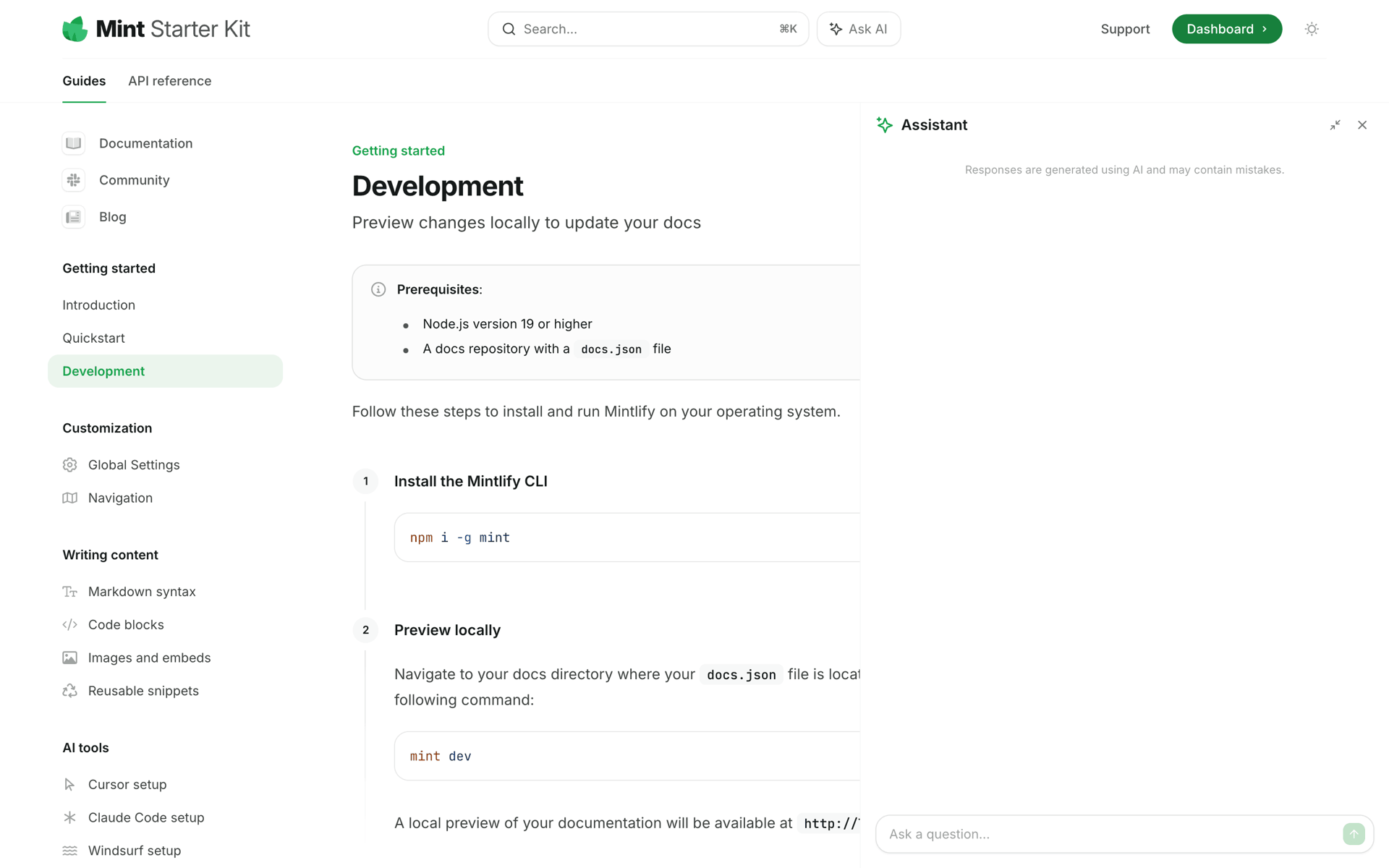This screenshot has width=1389, height=868.
Task: Click the Community Slack icon
Action: coord(74,180)
